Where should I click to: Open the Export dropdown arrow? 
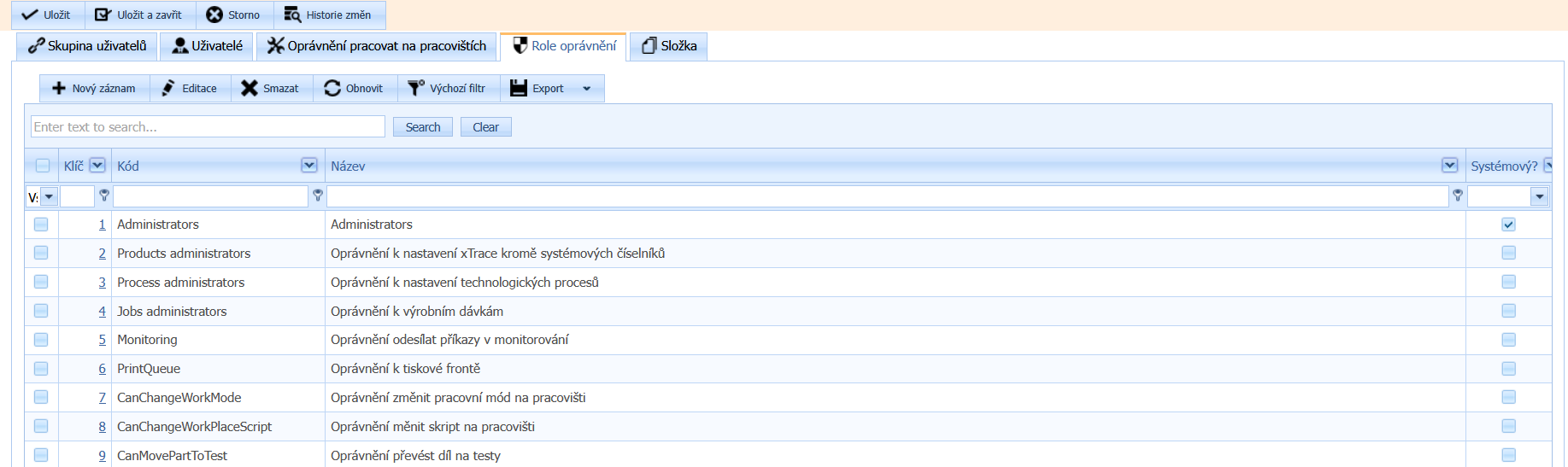pos(586,89)
